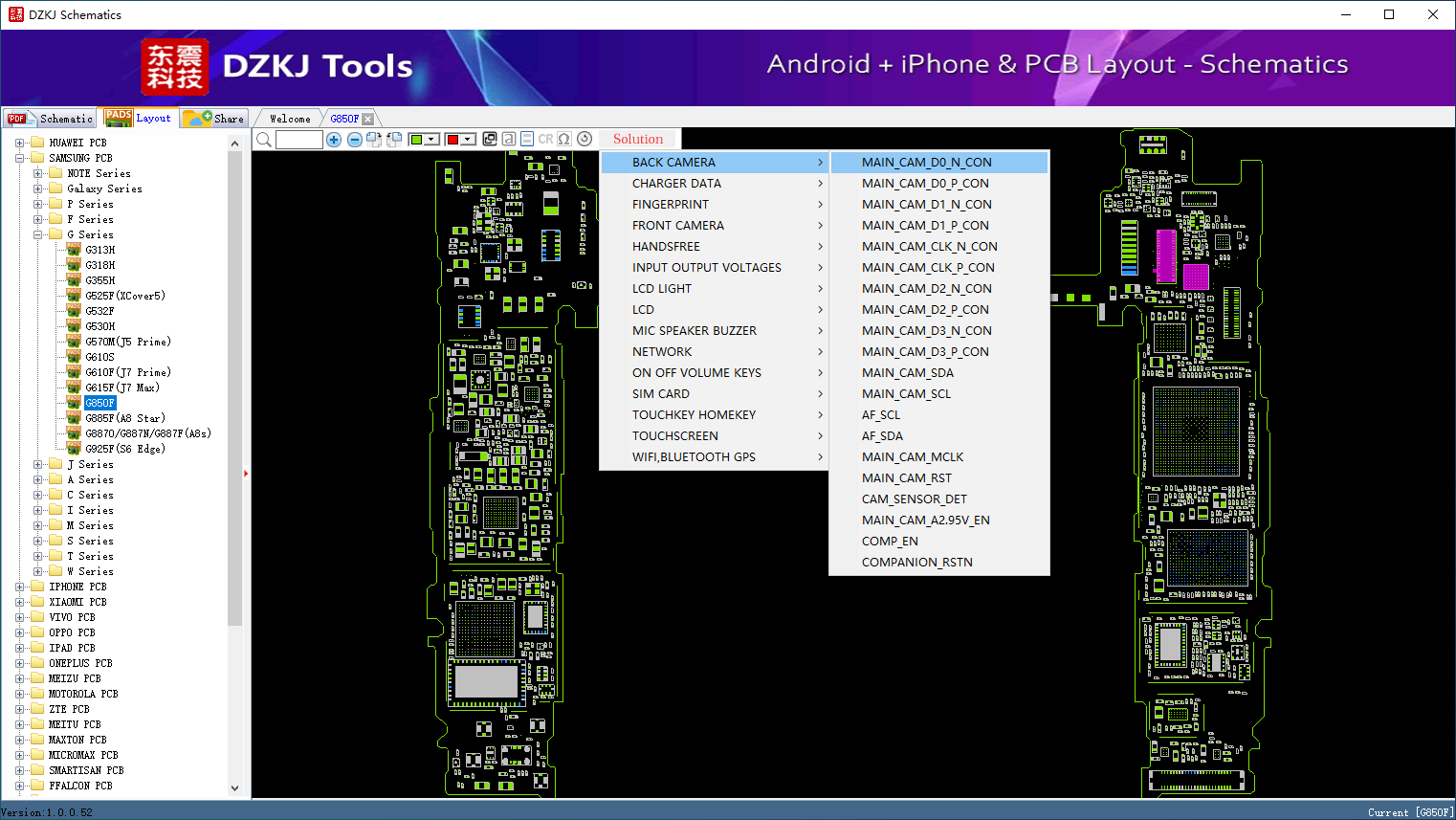Click the circular refresh toolbar icon
1456x820 pixels.
click(x=585, y=139)
